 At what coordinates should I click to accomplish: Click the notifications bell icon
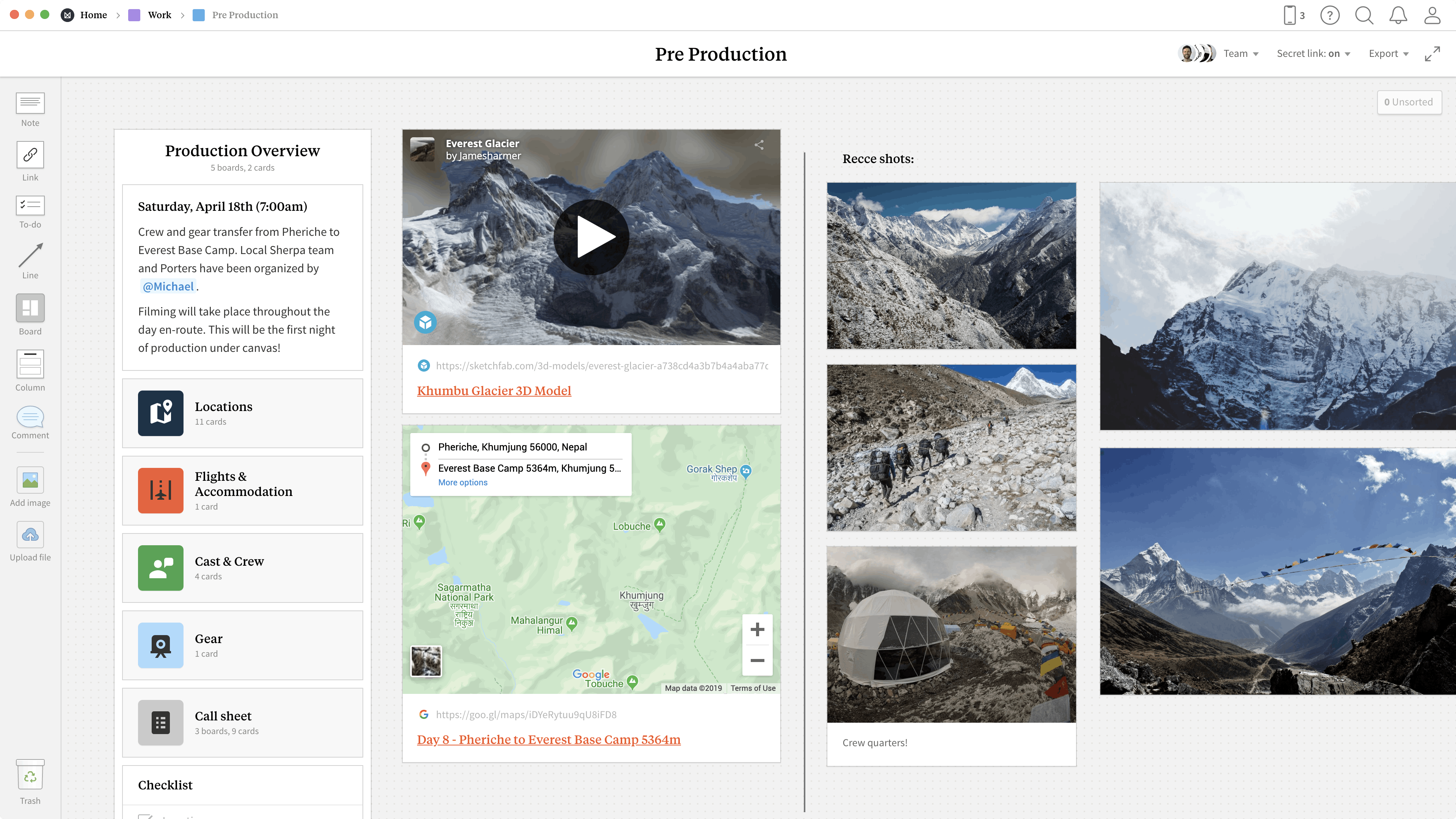pyautogui.click(x=1398, y=15)
